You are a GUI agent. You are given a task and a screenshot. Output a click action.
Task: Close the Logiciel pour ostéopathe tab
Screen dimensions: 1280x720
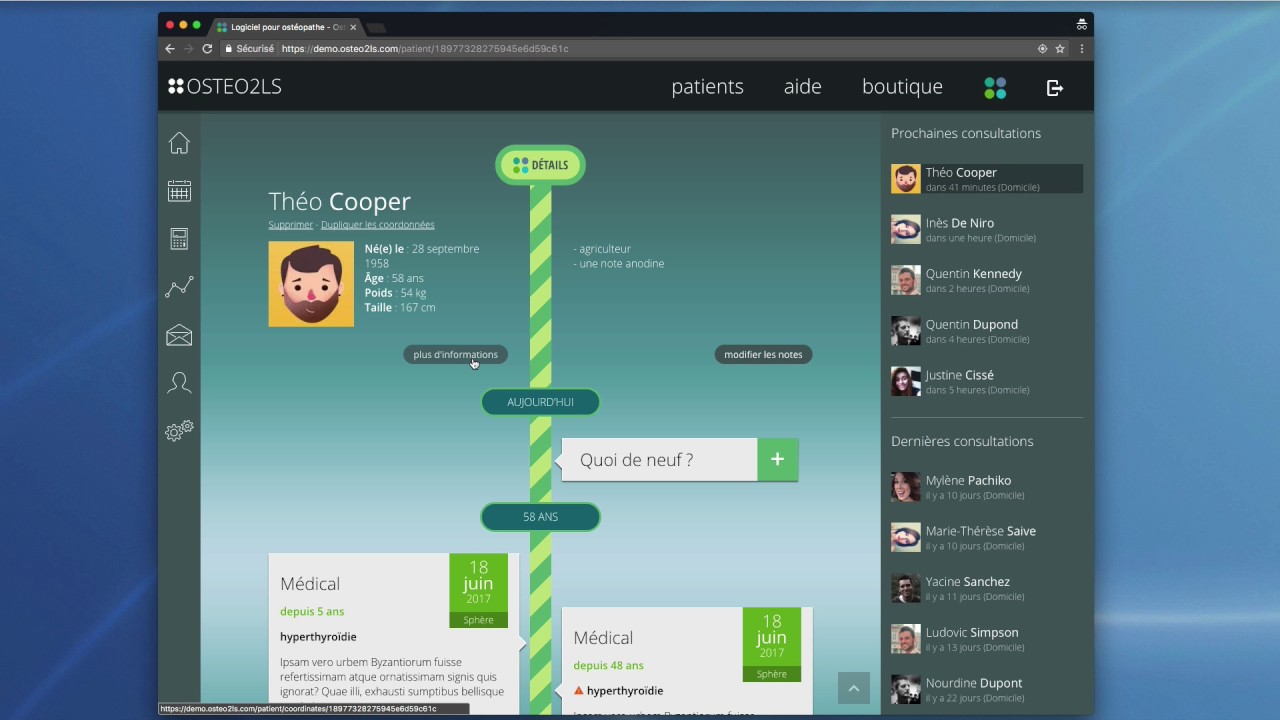tap(353, 27)
